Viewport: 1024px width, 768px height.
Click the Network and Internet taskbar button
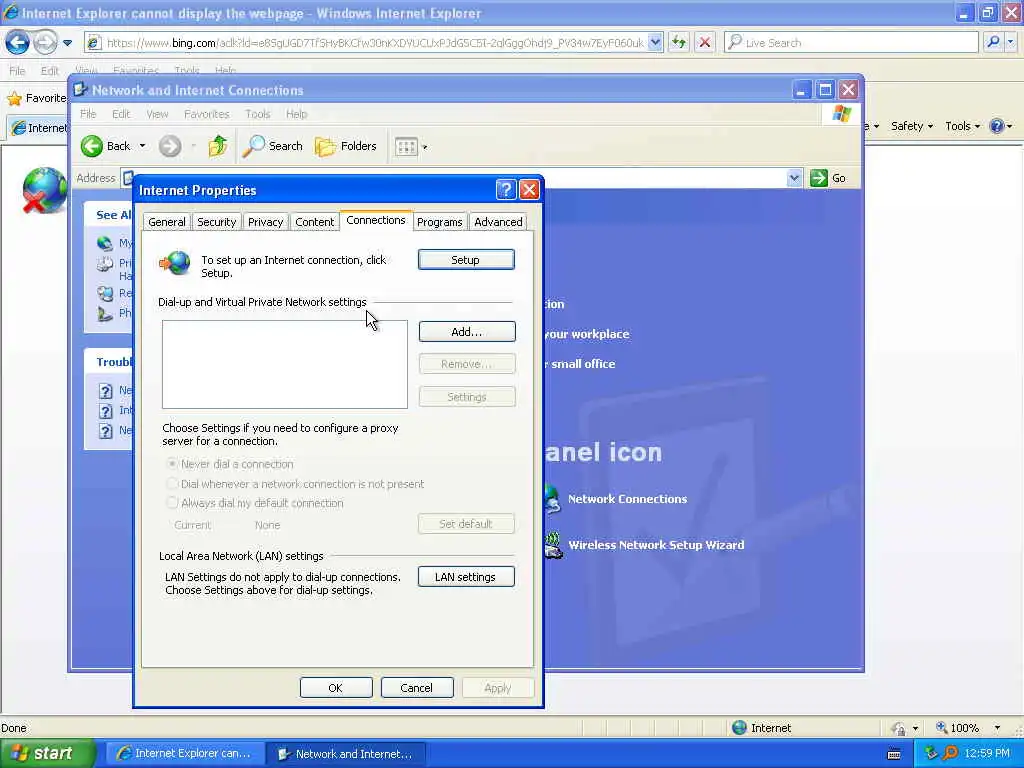[346, 754]
